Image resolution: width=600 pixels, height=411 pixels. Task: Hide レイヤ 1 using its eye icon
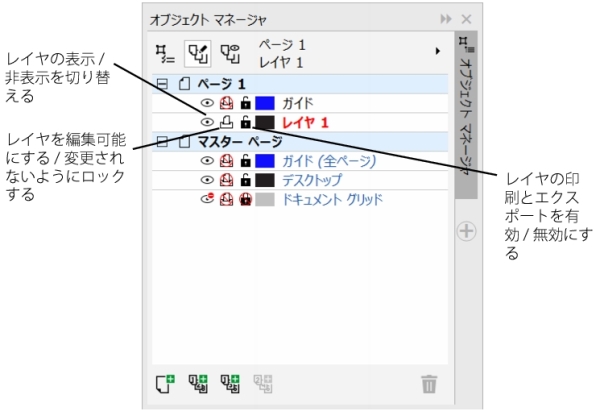tap(208, 122)
